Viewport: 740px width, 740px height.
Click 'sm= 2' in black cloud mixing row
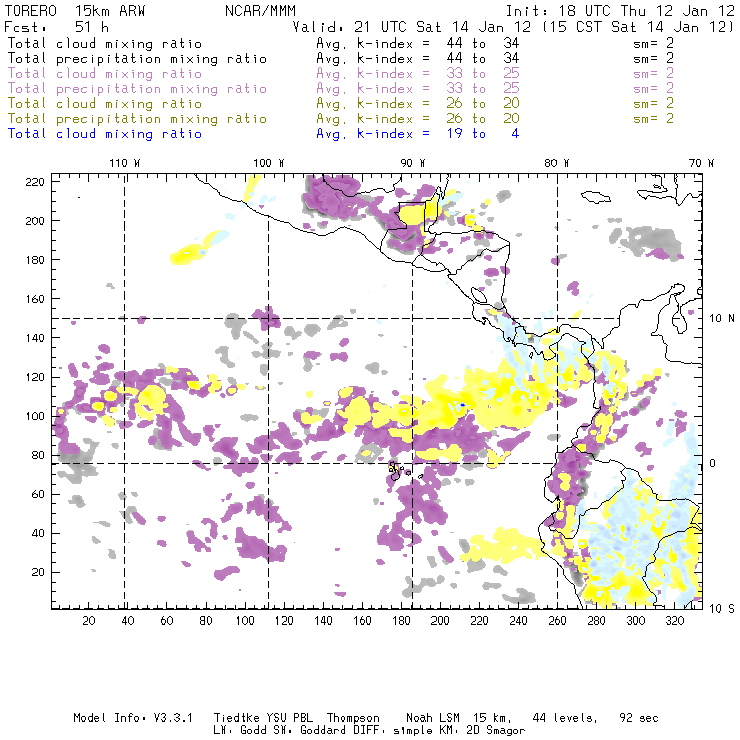[654, 43]
